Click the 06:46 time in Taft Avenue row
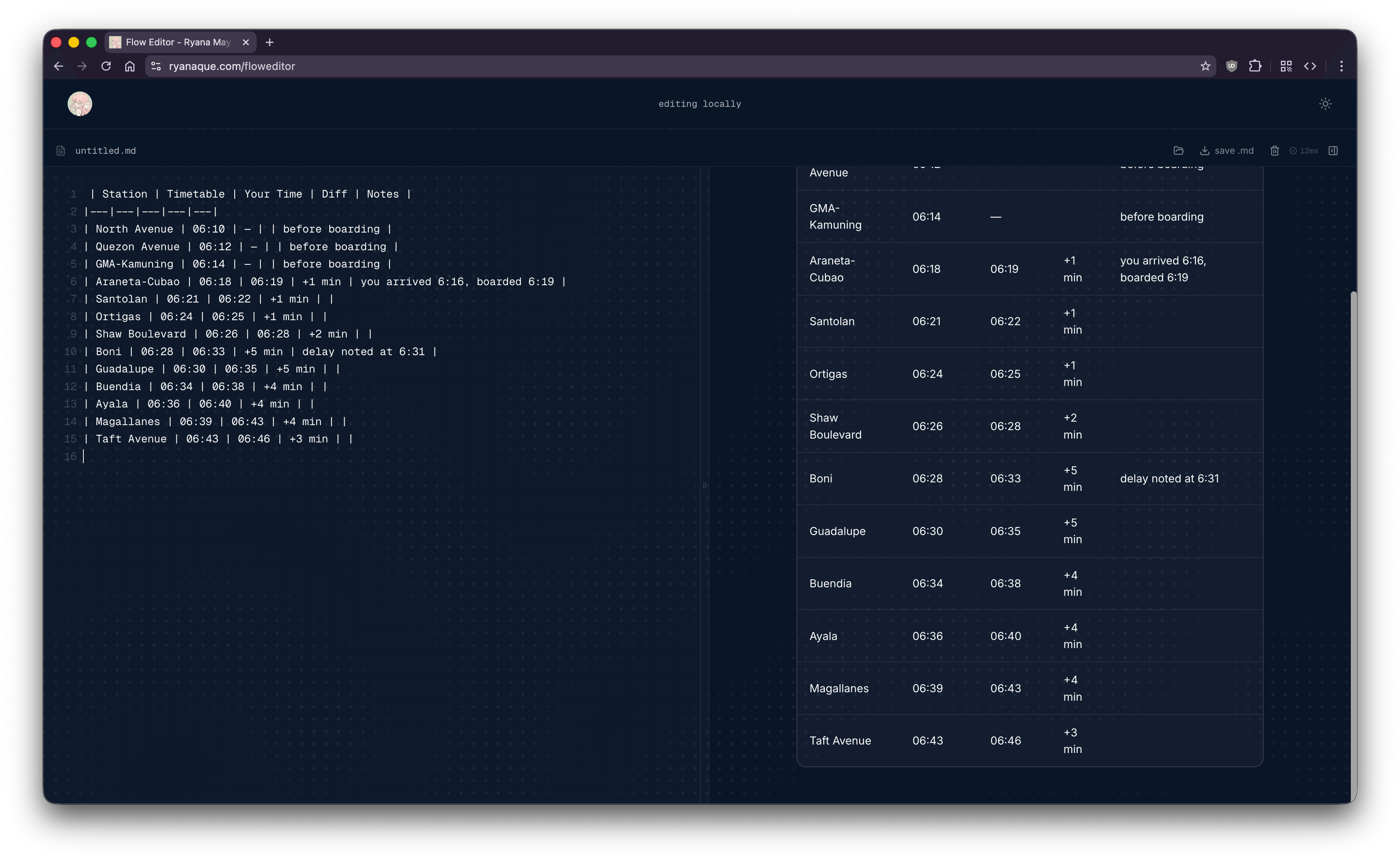This screenshot has height=861, width=1400. [1005, 740]
